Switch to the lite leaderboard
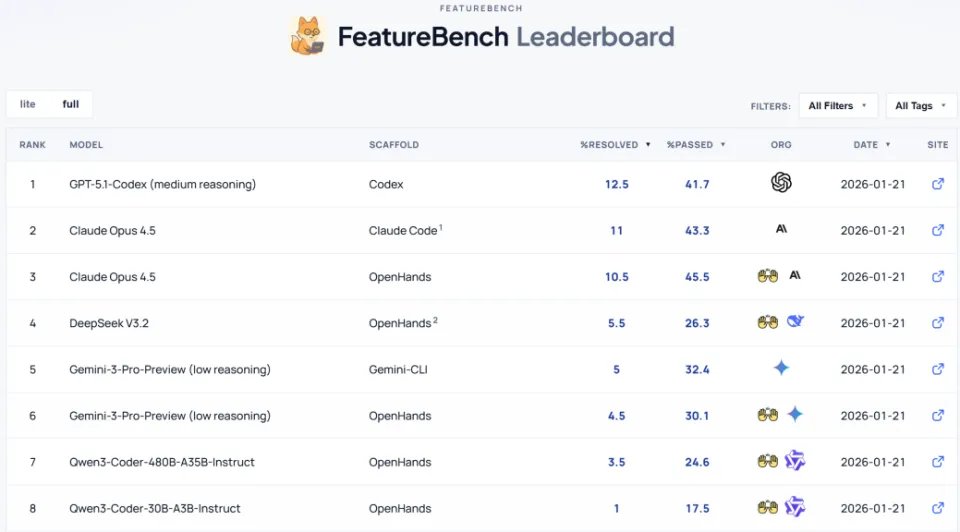The height and width of the screenshot is (532, 960). coord(28,104)
